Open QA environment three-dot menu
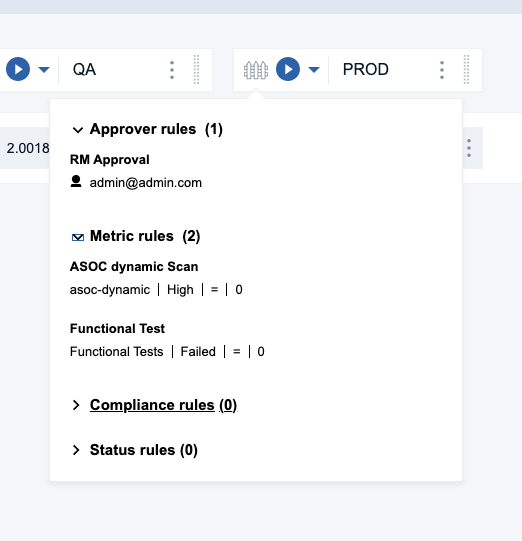Screen dimensions: 522x541 click(172, 70)
